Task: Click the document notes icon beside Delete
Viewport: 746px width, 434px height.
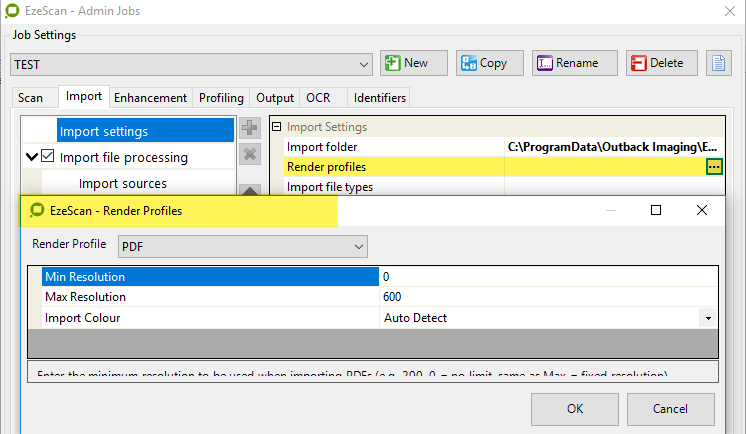Action: coord(719,63)
